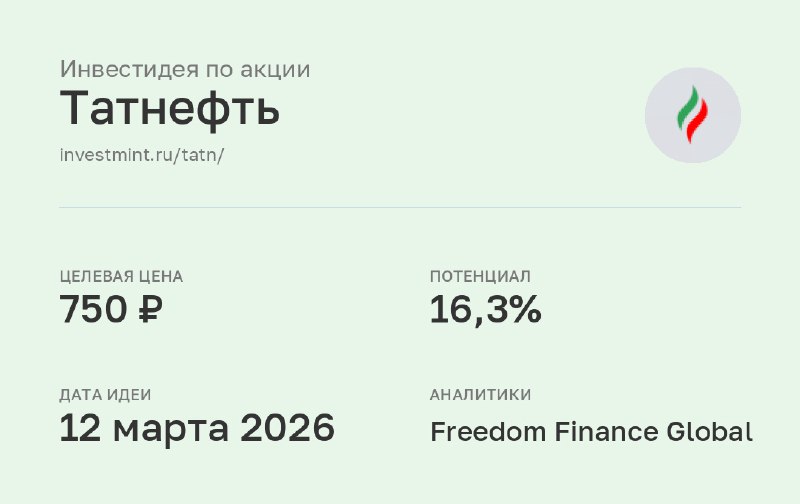
Task: Select the 750 target price number
Action: [93, 309]
